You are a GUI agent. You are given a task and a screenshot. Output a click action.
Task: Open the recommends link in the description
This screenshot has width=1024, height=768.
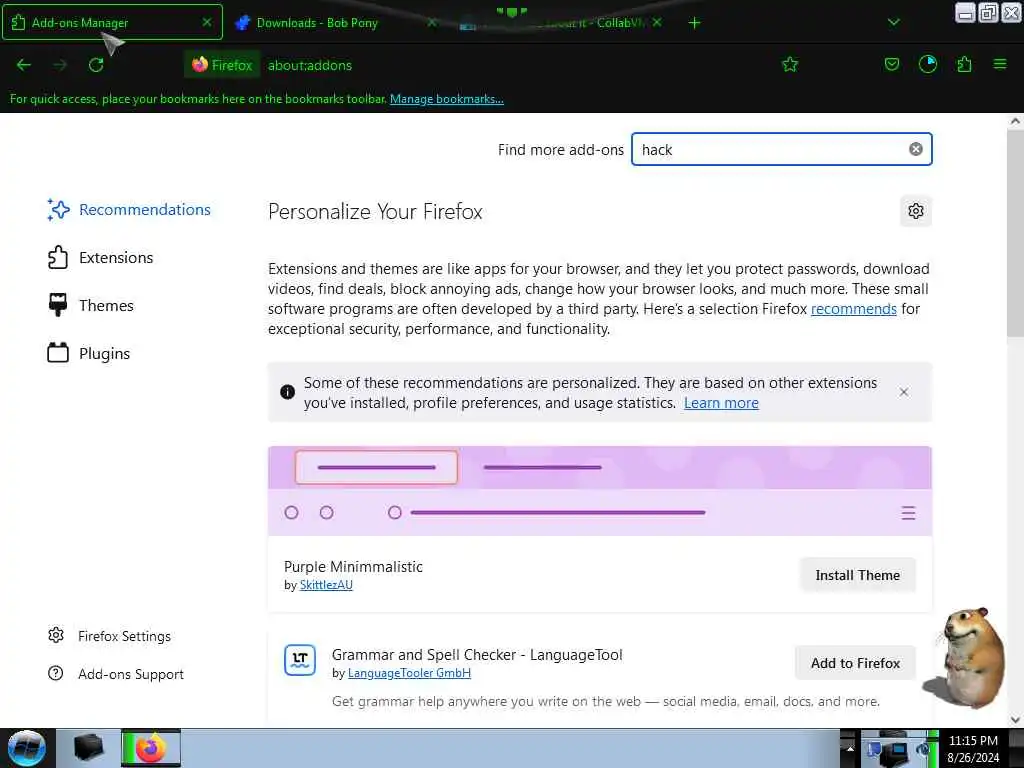click(x=854, y=309)
